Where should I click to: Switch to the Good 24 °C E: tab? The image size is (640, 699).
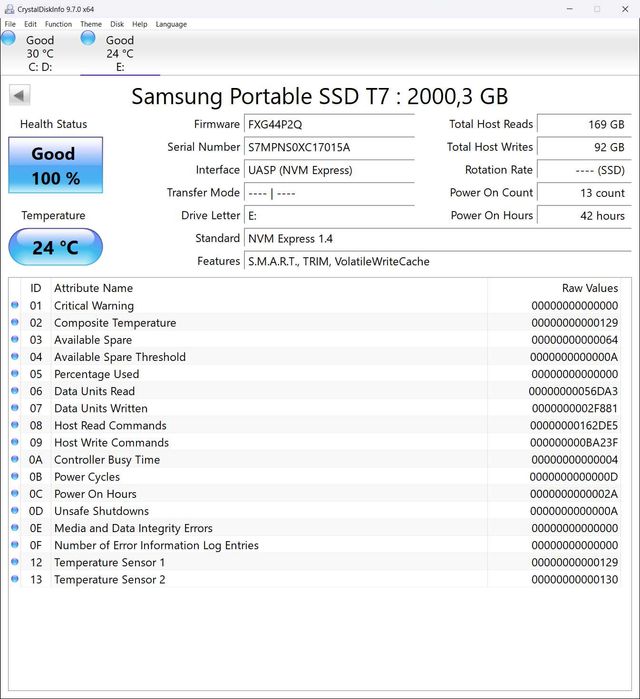tap(120, 53)
